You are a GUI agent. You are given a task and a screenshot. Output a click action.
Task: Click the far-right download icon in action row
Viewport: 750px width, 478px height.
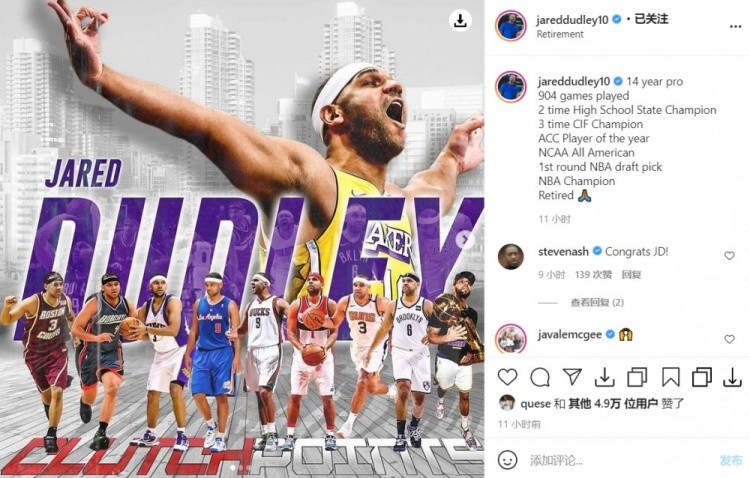(x=732, y=377)
